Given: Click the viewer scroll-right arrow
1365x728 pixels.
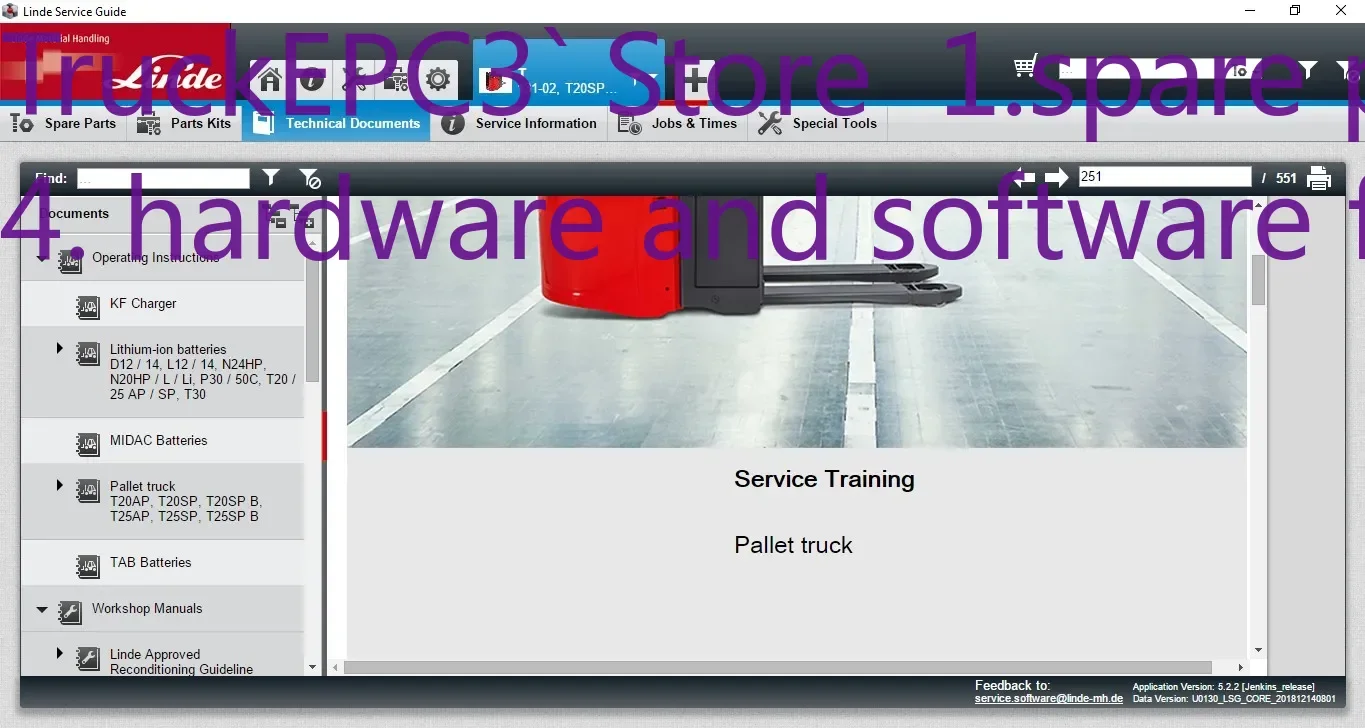Looking at the screenshot, I should [x=1240, y=667].
